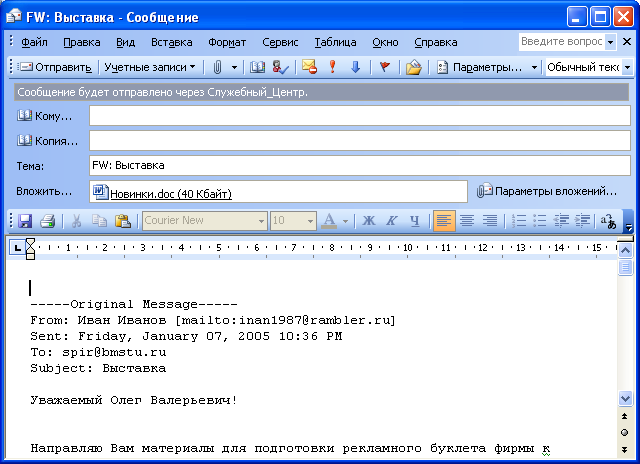Click the Paste clipboard icon
This screenshot has width=640, height=464.
[122, 221]
